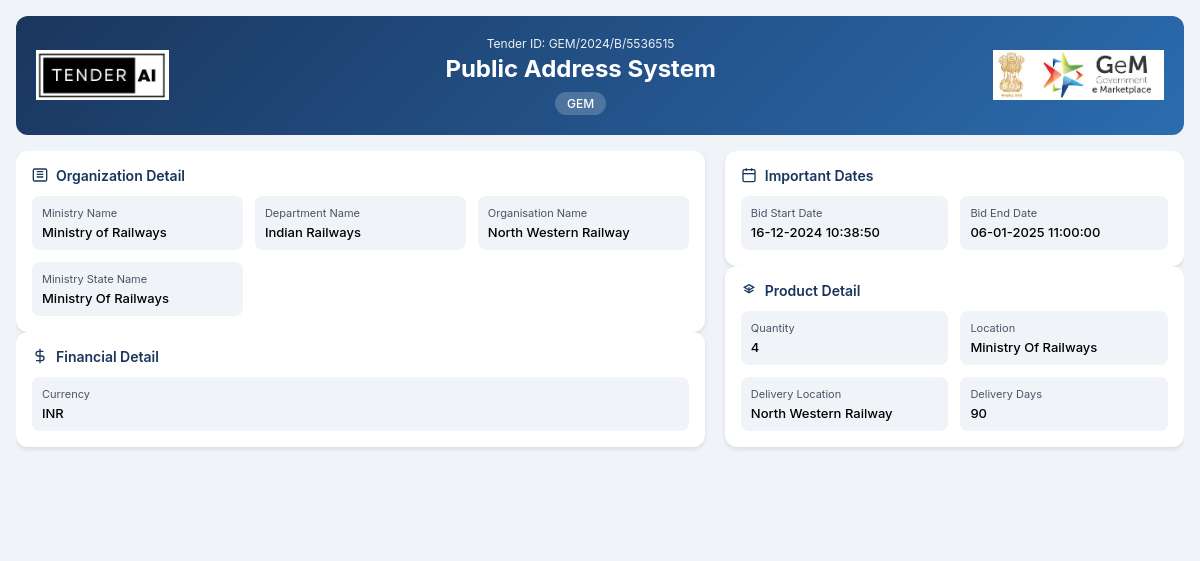Screen dimensions: 1200x561
Task: Click the Currency value INR
Action: 53,414
